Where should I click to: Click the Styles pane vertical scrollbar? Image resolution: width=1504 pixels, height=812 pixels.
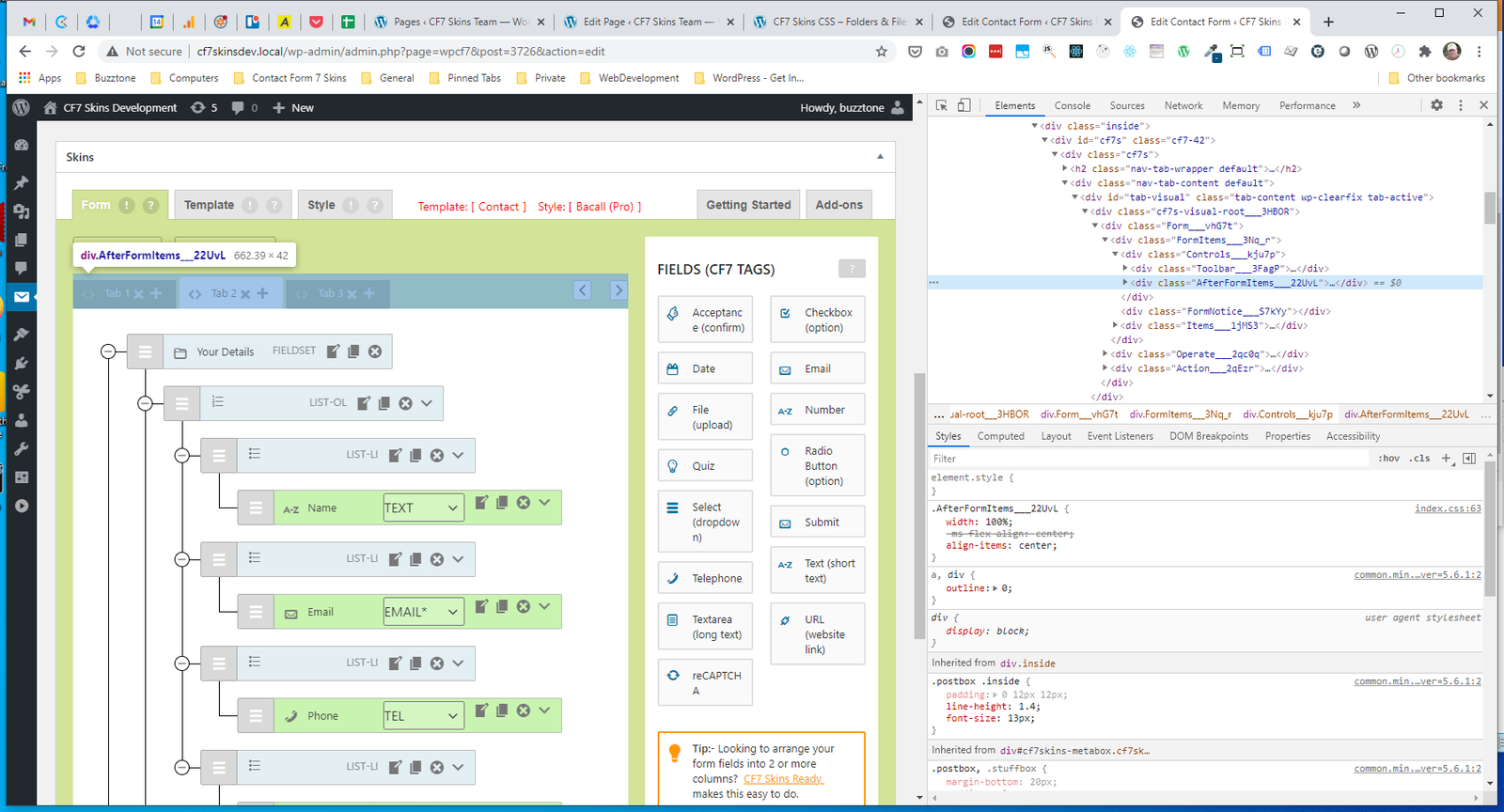click(x=1489, y=526)
